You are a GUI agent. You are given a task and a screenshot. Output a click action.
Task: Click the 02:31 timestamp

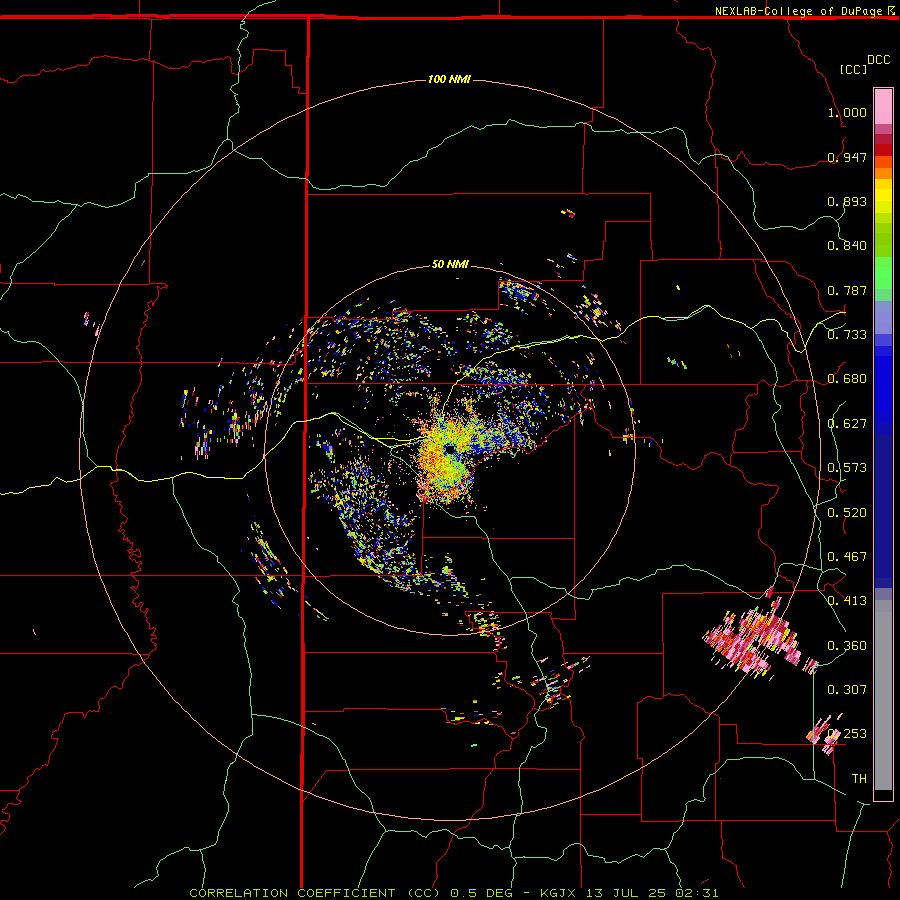[697, 893]
